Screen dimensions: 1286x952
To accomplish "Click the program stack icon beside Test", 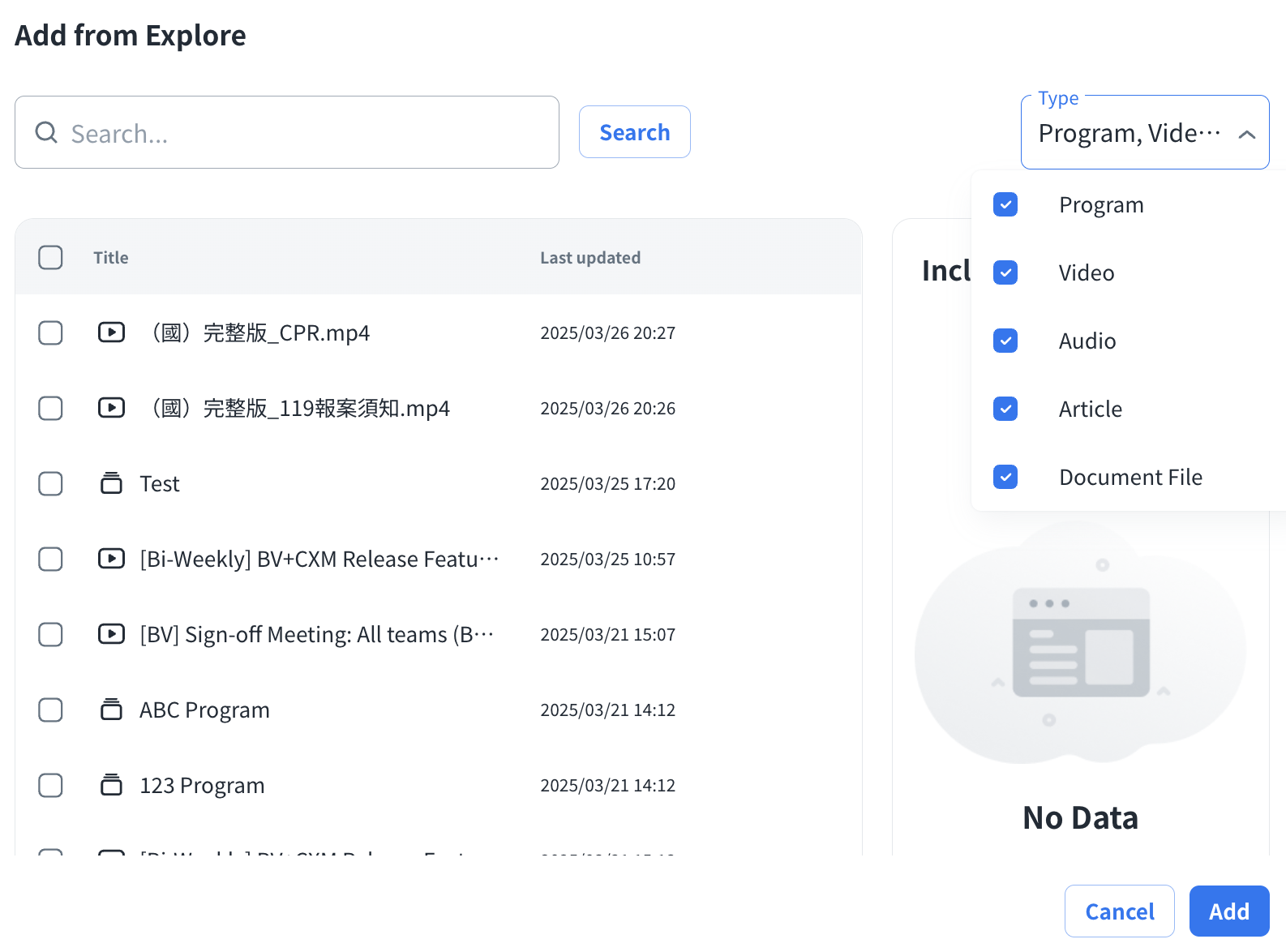I will point(111,483).
